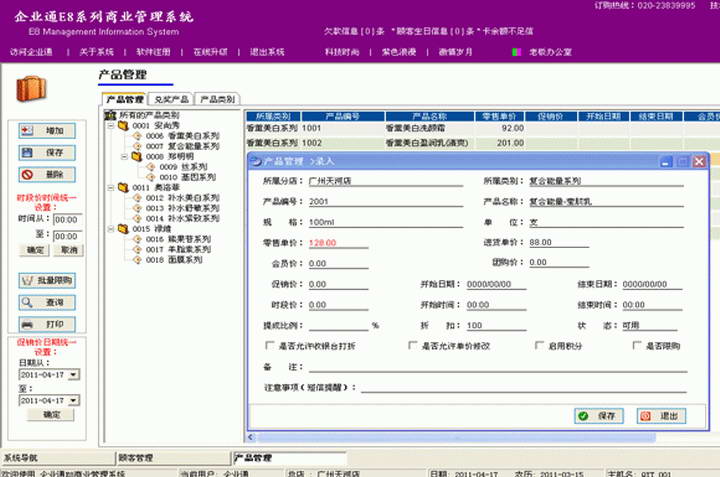The image size is (720, 477).
Task: Click tag icon of item 0017
Action: [x=137, y=249]
